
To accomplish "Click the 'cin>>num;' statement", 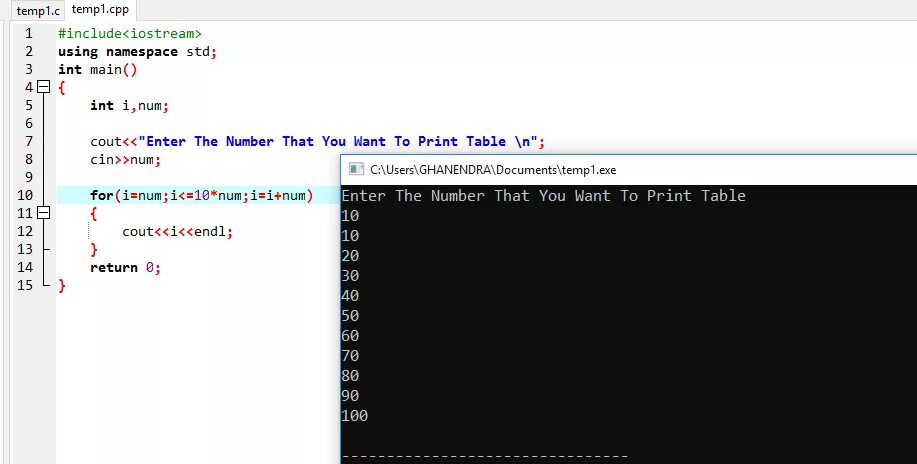I will tap(125, 159).
